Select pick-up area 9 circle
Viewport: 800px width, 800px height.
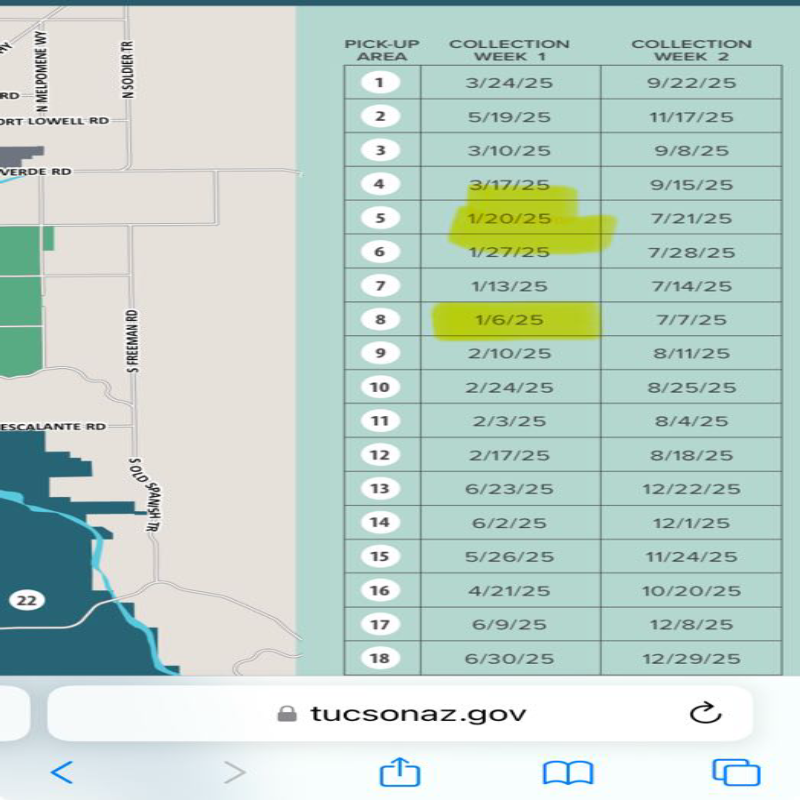click(x=380, y=353)
